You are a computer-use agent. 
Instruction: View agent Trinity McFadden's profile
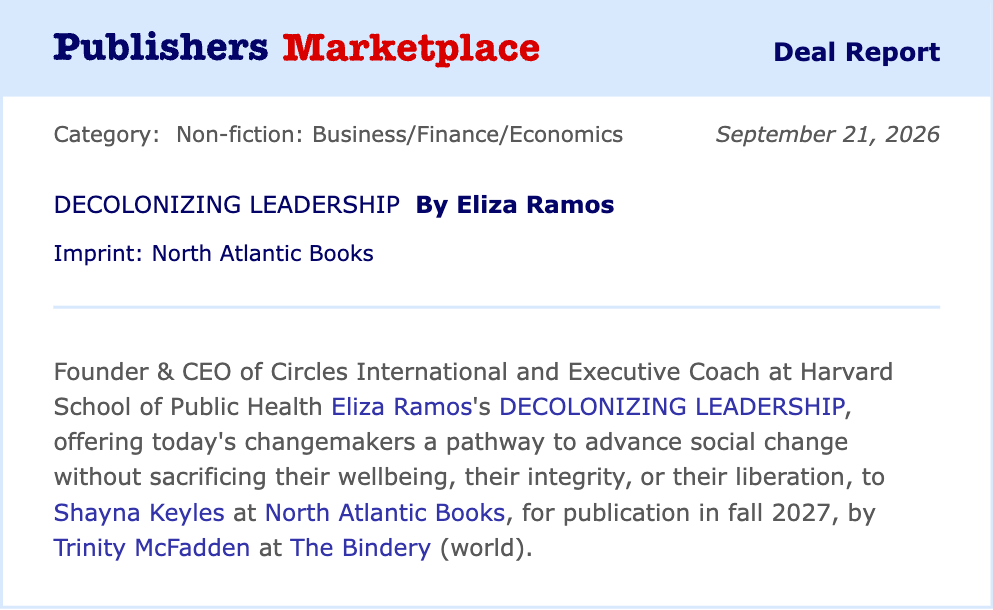151,548
